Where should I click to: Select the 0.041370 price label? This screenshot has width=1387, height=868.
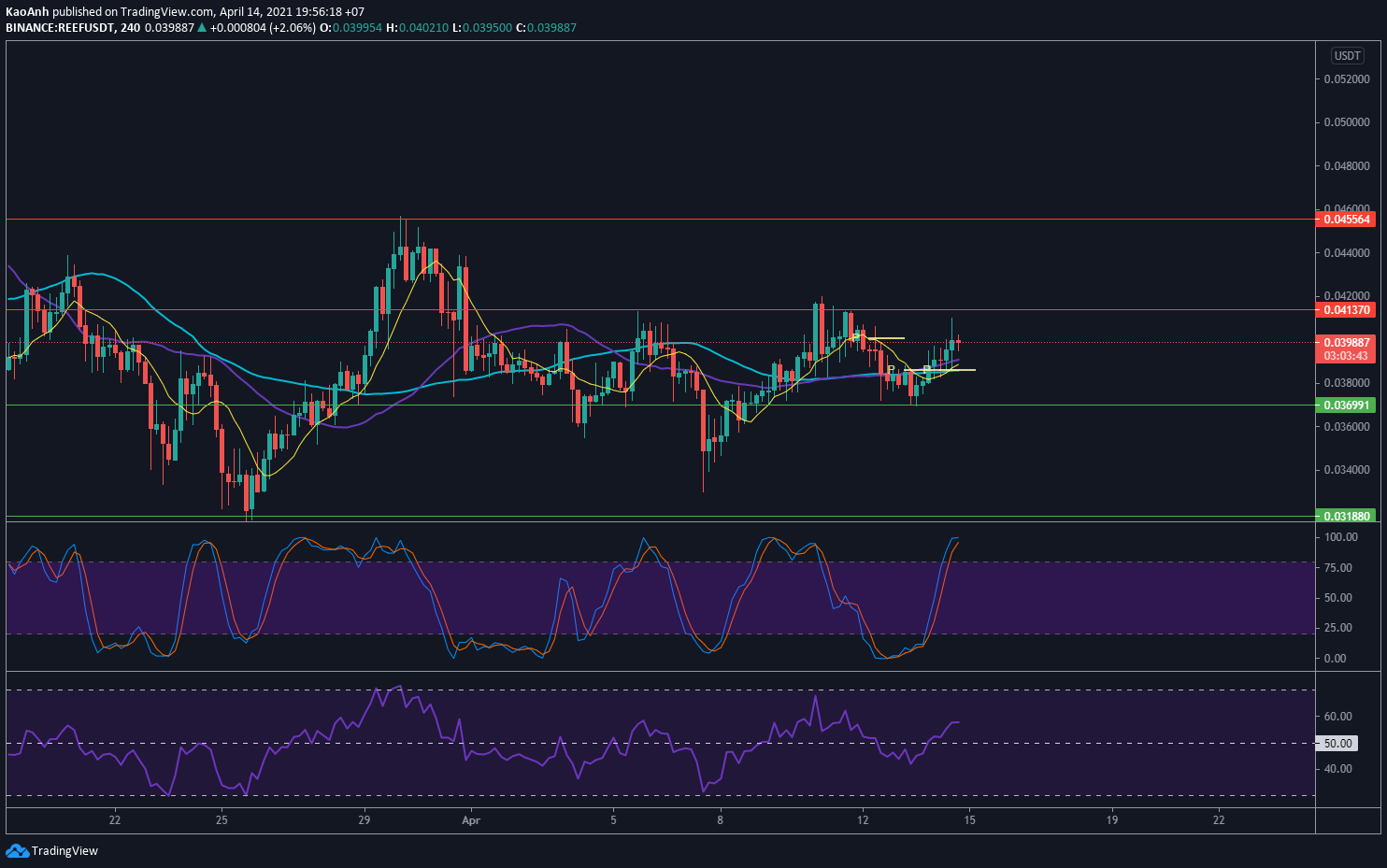click(1347, 310)
